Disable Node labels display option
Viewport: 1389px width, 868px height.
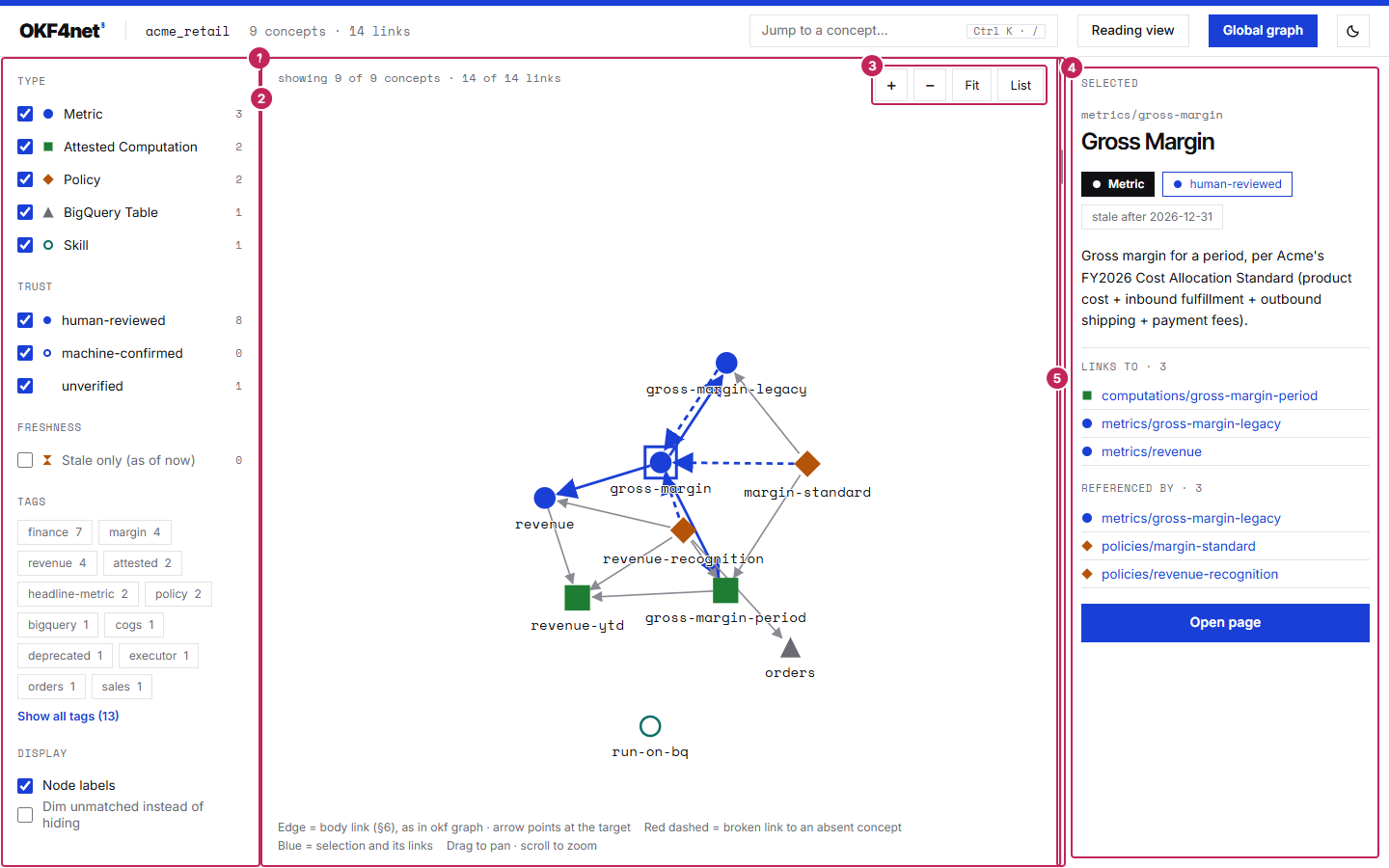pyautogui.click(x=25, y=786)
